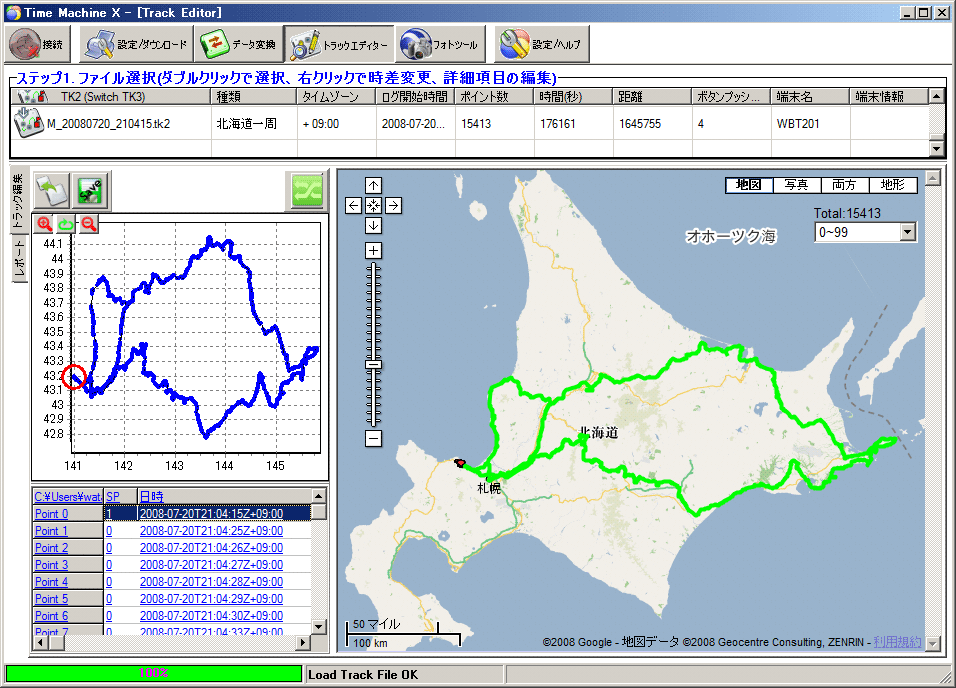The width and height of the screenshot is (956, 688).
Task: Click the タイムゾーン column header
Action: [x=337, y=96]
